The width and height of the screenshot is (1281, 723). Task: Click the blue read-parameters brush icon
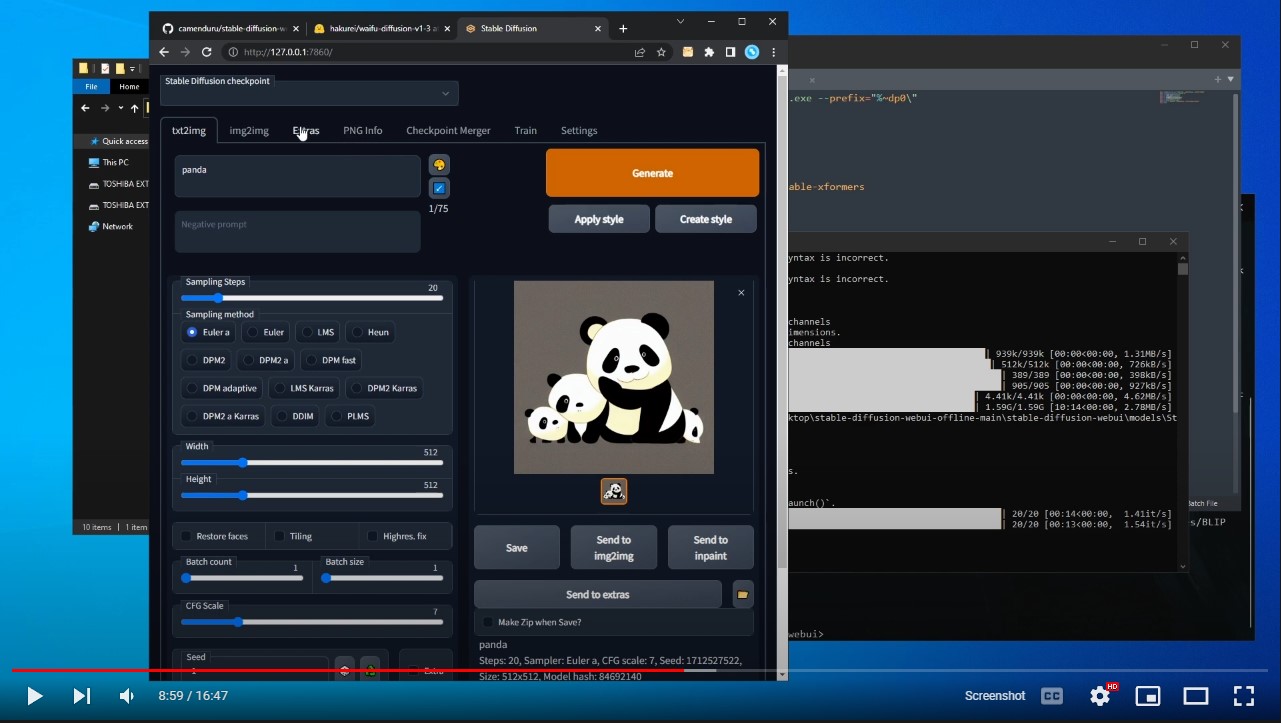[439, 188]
